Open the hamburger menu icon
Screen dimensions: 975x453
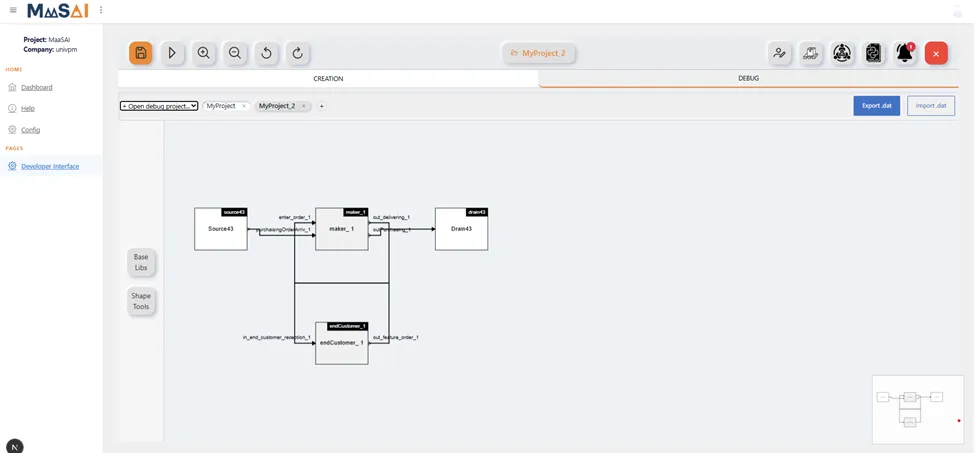14,10
